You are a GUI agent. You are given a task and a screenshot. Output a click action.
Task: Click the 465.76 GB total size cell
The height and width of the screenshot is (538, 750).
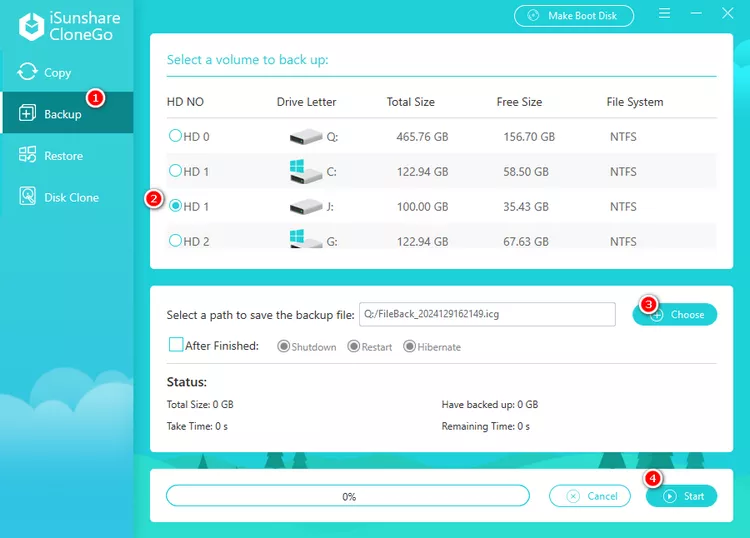click(422, 137)
